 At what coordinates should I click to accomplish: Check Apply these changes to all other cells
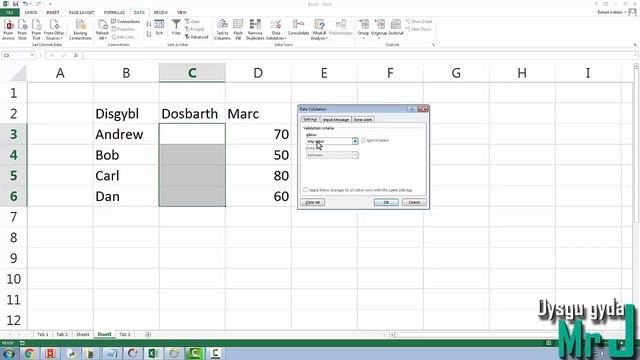point(305,190)
